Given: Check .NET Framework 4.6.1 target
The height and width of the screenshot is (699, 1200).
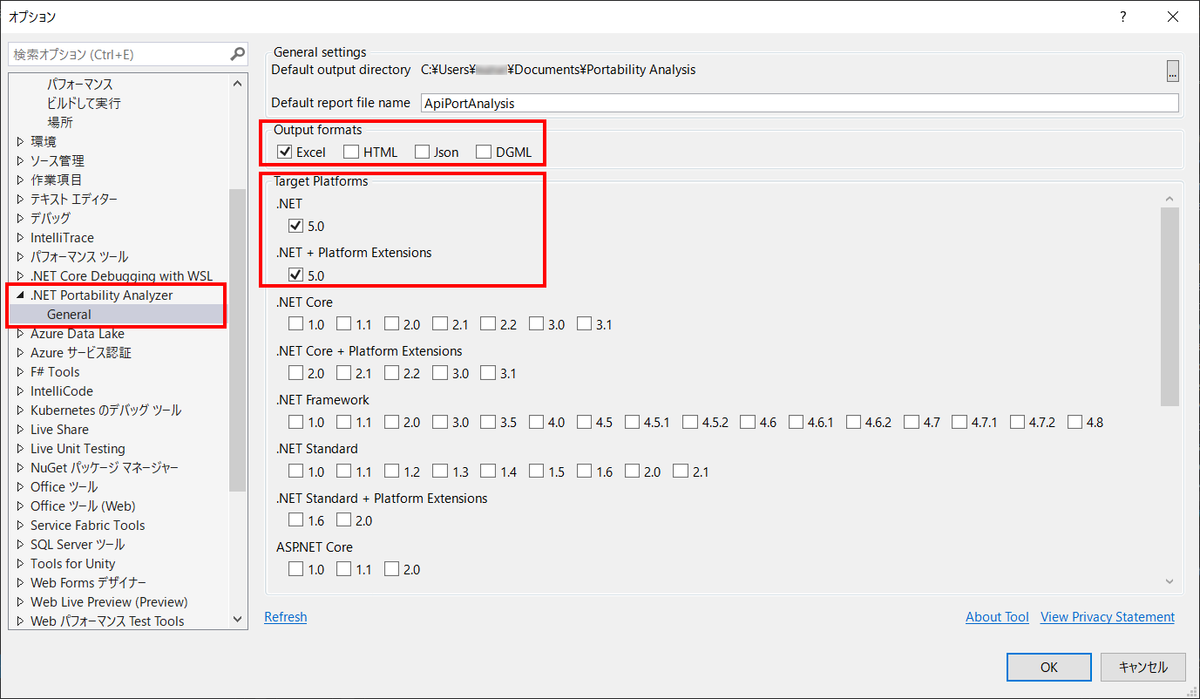Looking at the screenshot, I should click(795, 422).
